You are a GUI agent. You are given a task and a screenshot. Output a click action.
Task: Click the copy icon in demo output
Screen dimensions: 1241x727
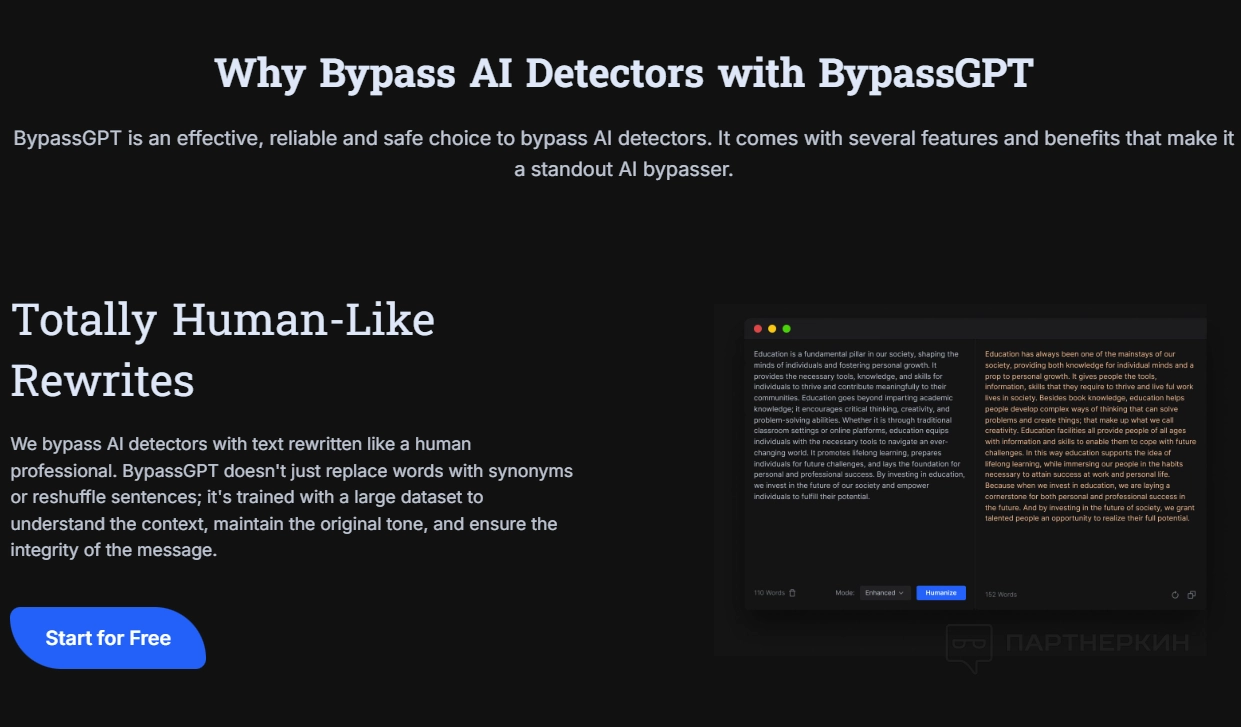(1191, 594)
